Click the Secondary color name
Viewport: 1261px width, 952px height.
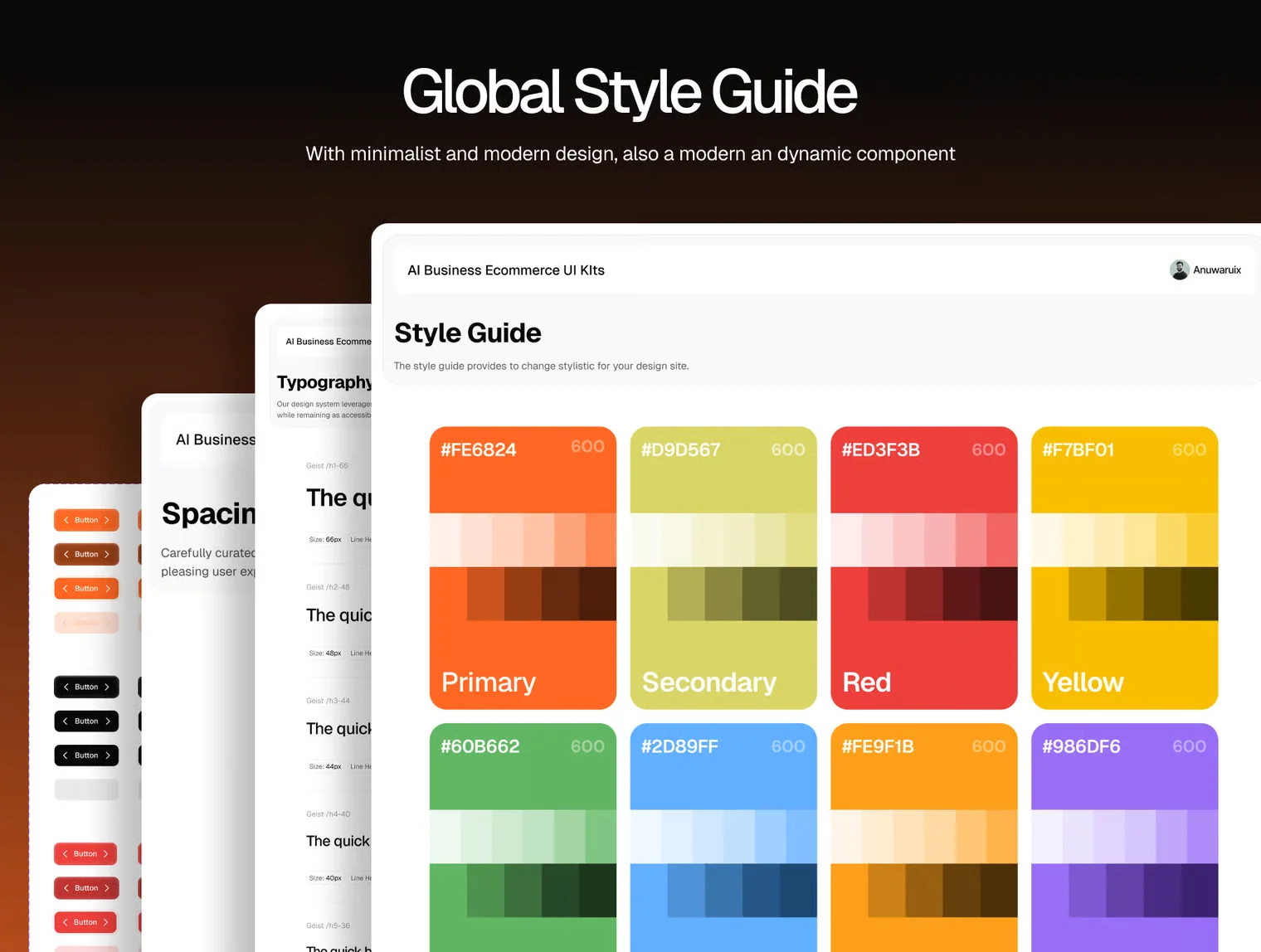pos(709,682)
